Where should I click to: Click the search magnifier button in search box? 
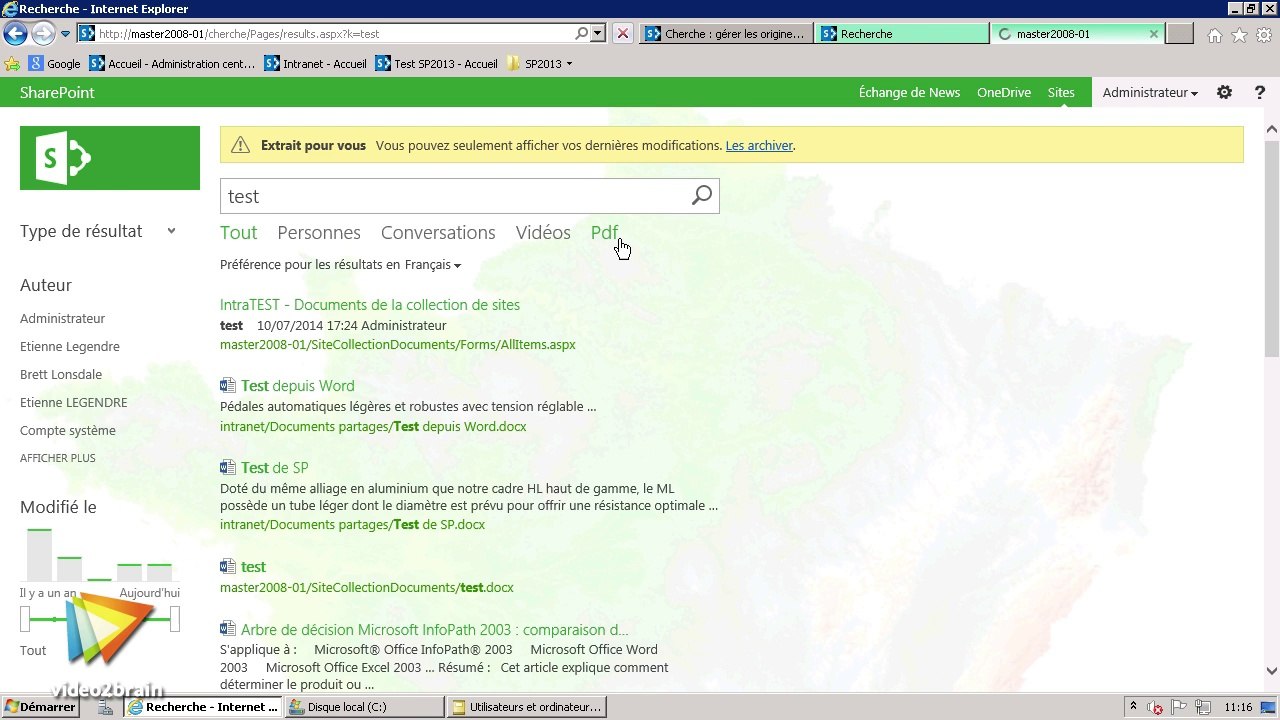tap(702, 196)
